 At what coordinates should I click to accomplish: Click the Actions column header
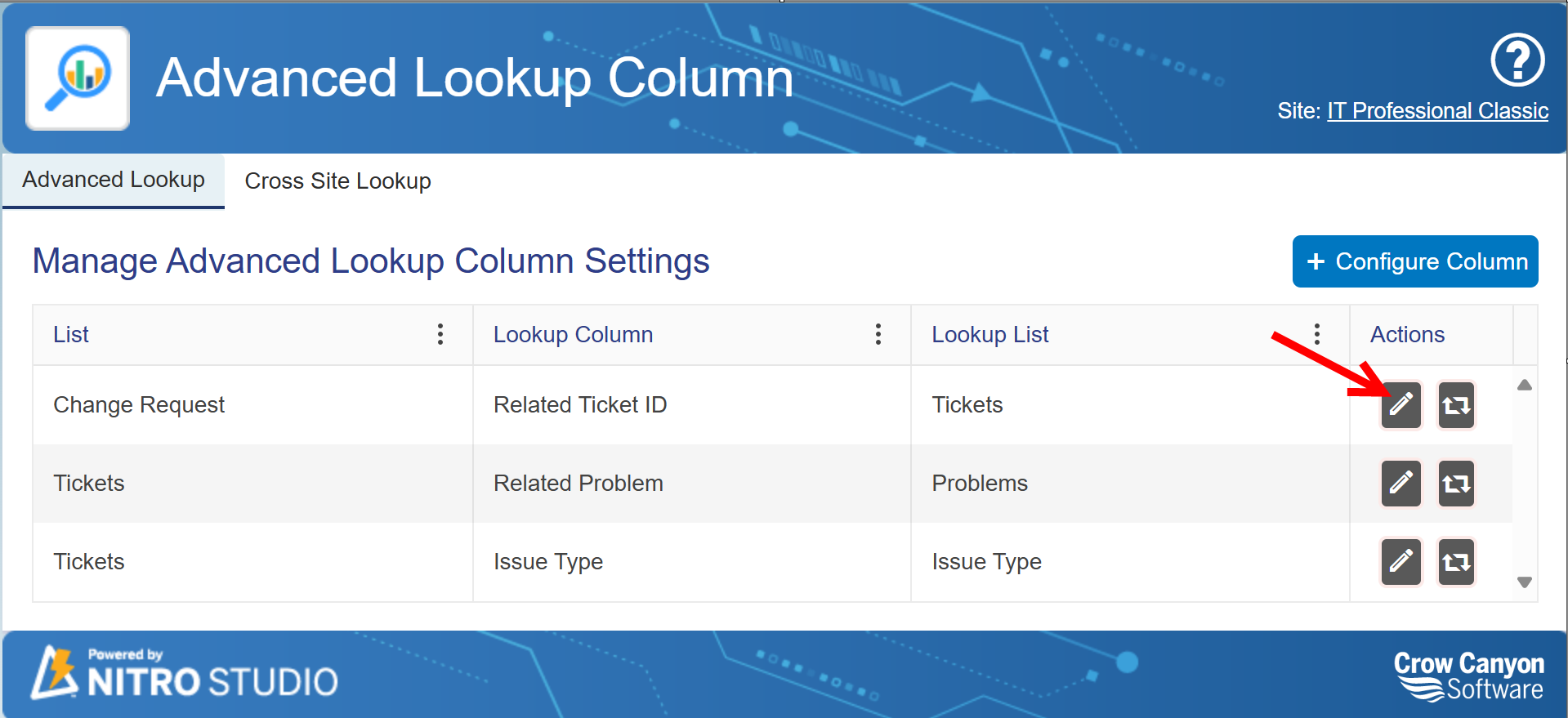point(1407,334)
